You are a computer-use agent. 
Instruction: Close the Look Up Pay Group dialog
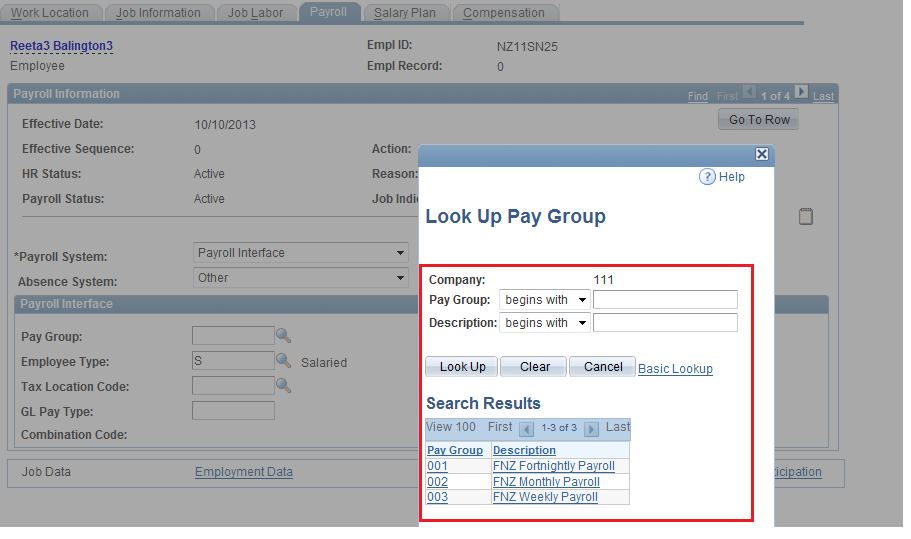point(762,154)
